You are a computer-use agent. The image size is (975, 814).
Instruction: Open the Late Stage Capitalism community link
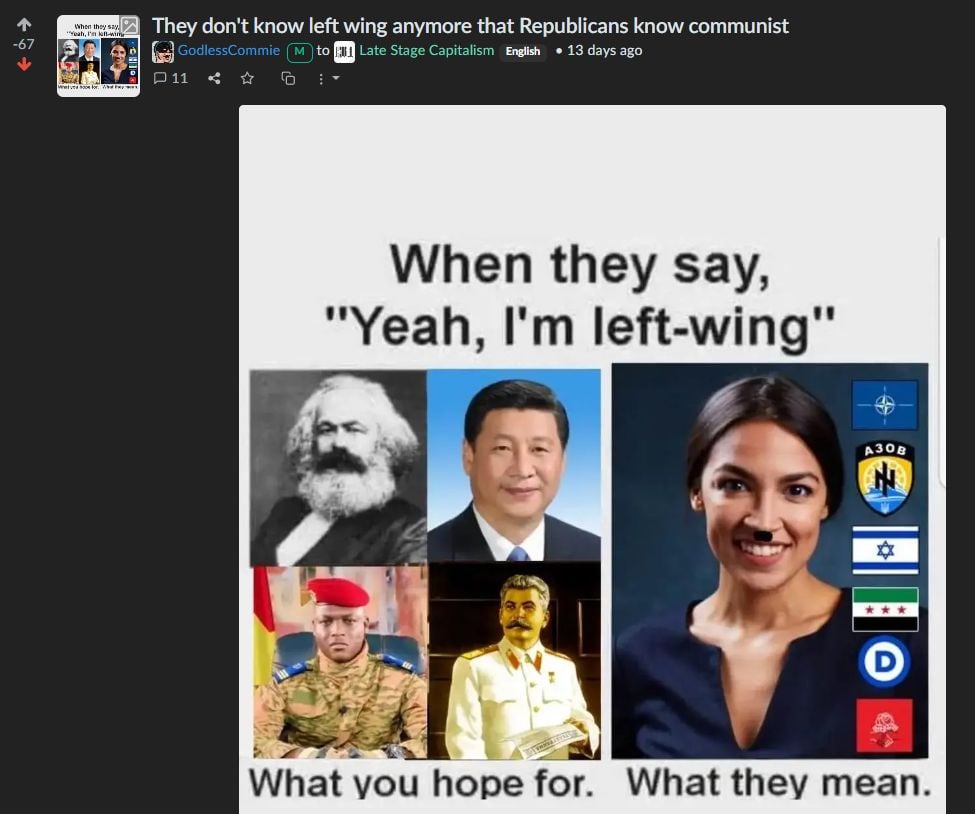(x=427, y=50)
